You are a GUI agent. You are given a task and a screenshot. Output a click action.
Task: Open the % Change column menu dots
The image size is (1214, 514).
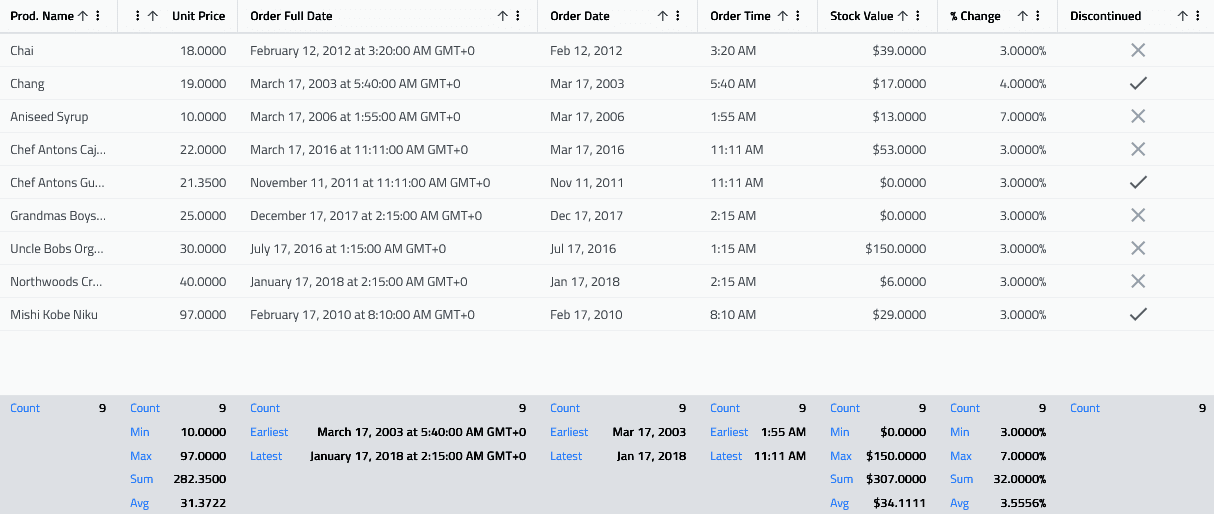point(1037,16)
